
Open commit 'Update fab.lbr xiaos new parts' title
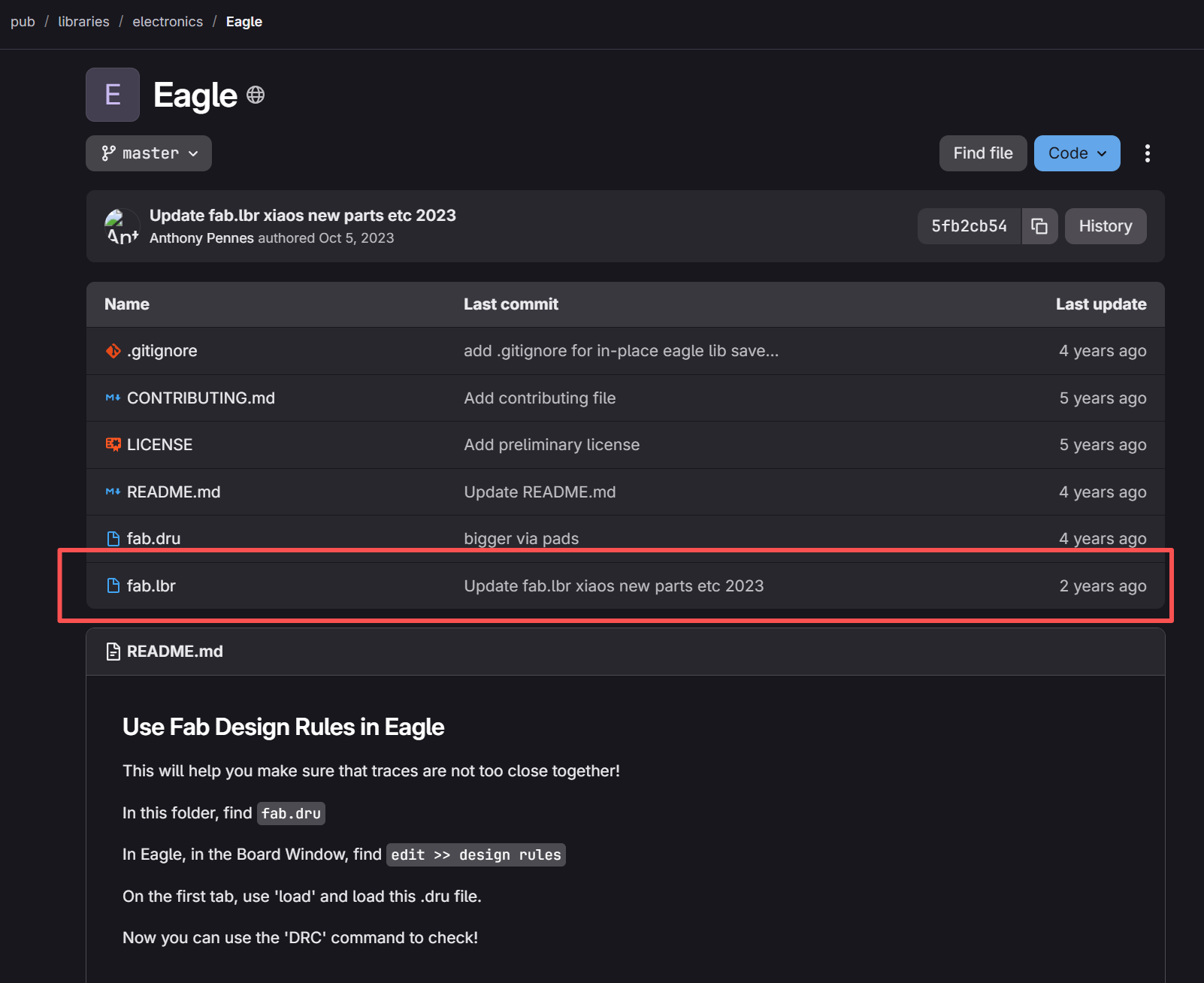click(x=302, y=216)
